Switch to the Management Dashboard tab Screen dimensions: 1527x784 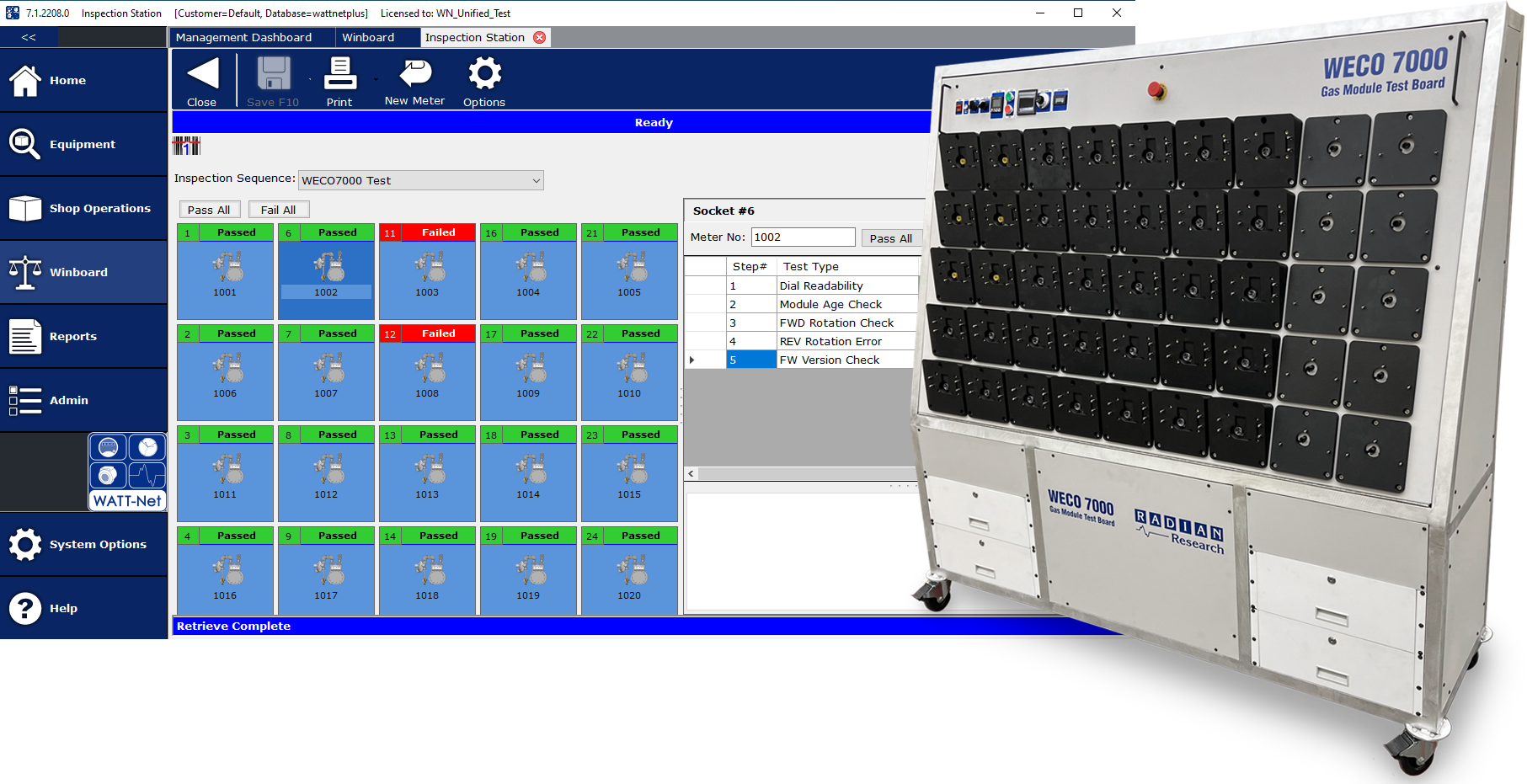[243, 37]
